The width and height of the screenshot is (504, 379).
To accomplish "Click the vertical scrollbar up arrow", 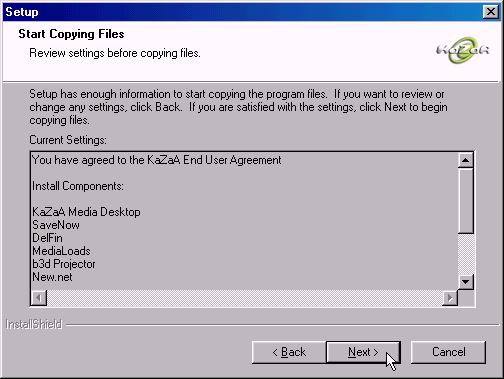I will [466, 161].
